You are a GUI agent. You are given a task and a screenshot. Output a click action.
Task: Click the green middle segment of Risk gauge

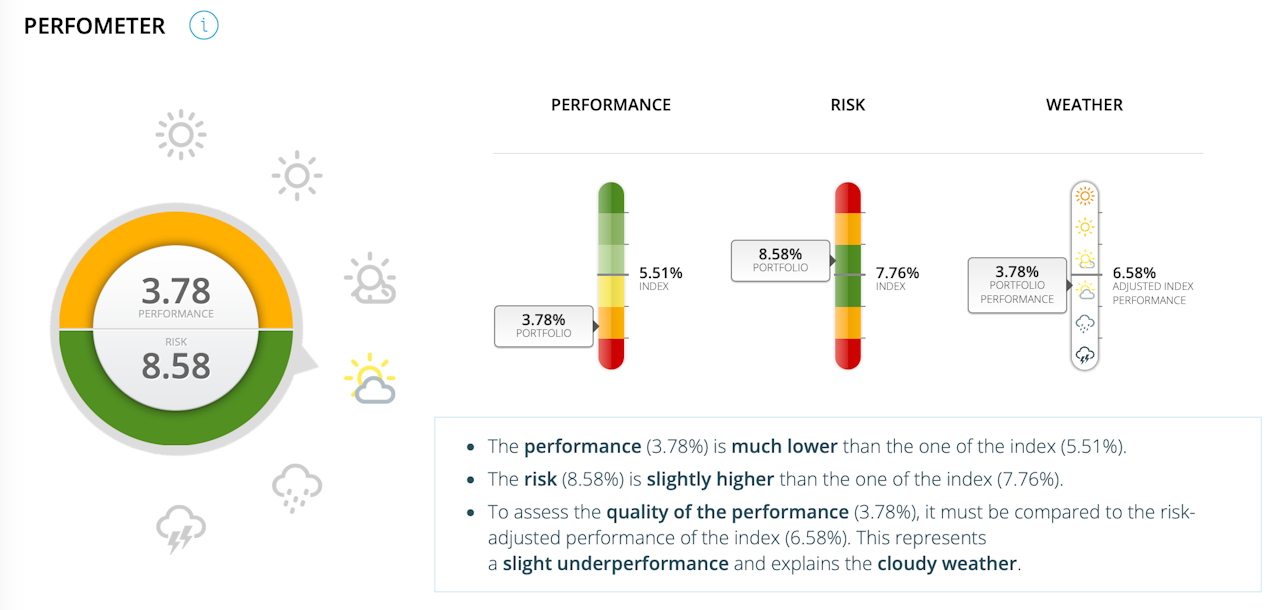click(848, 275)
